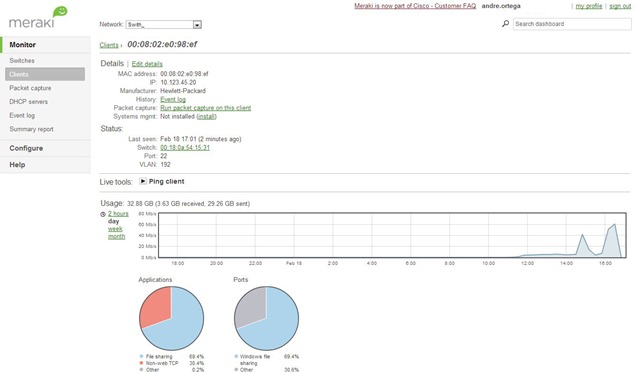Image resolution: width=636 pixels, height=373 pixels.
Task: Go back via Clients breadcrumb link
Action: [x=109, y=45]
